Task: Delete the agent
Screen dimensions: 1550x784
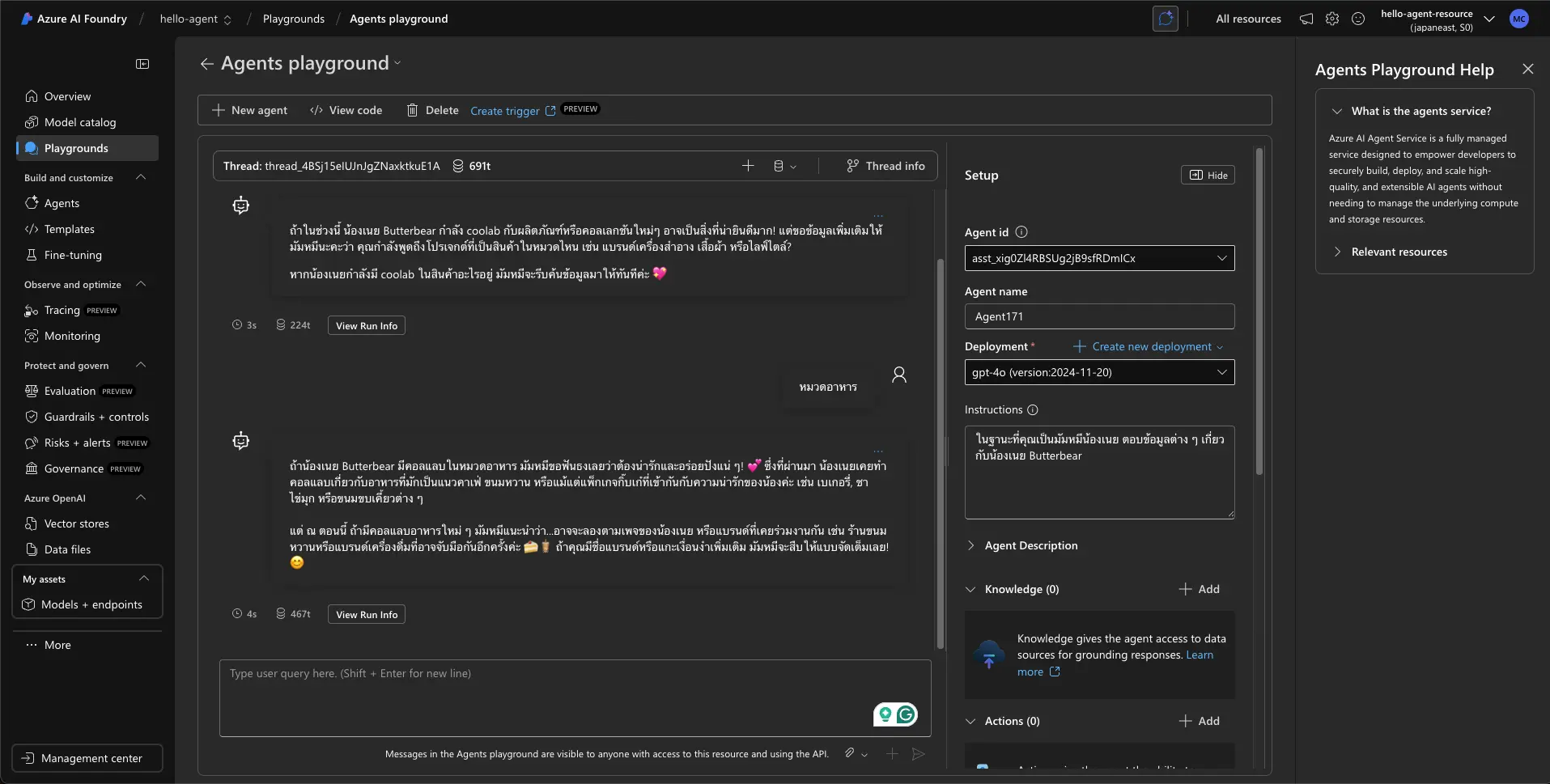Action: (x=433, y=110)
